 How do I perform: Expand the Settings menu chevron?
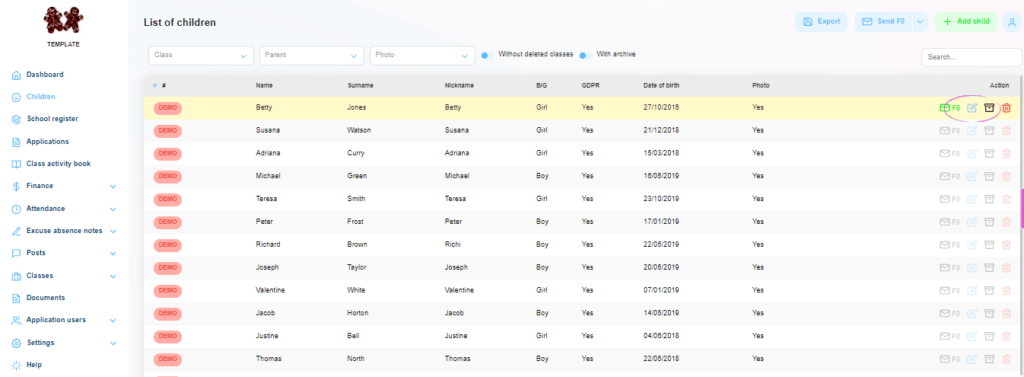113,343
